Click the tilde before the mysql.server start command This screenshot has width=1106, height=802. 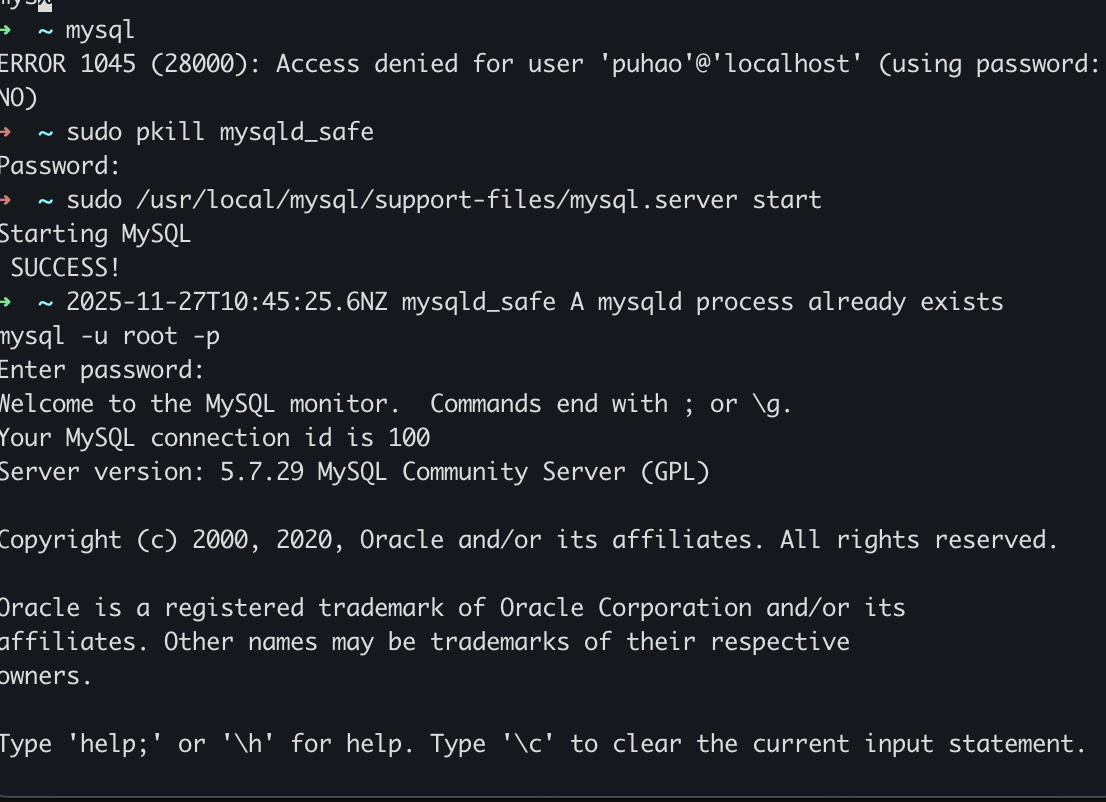pos(45,199)
